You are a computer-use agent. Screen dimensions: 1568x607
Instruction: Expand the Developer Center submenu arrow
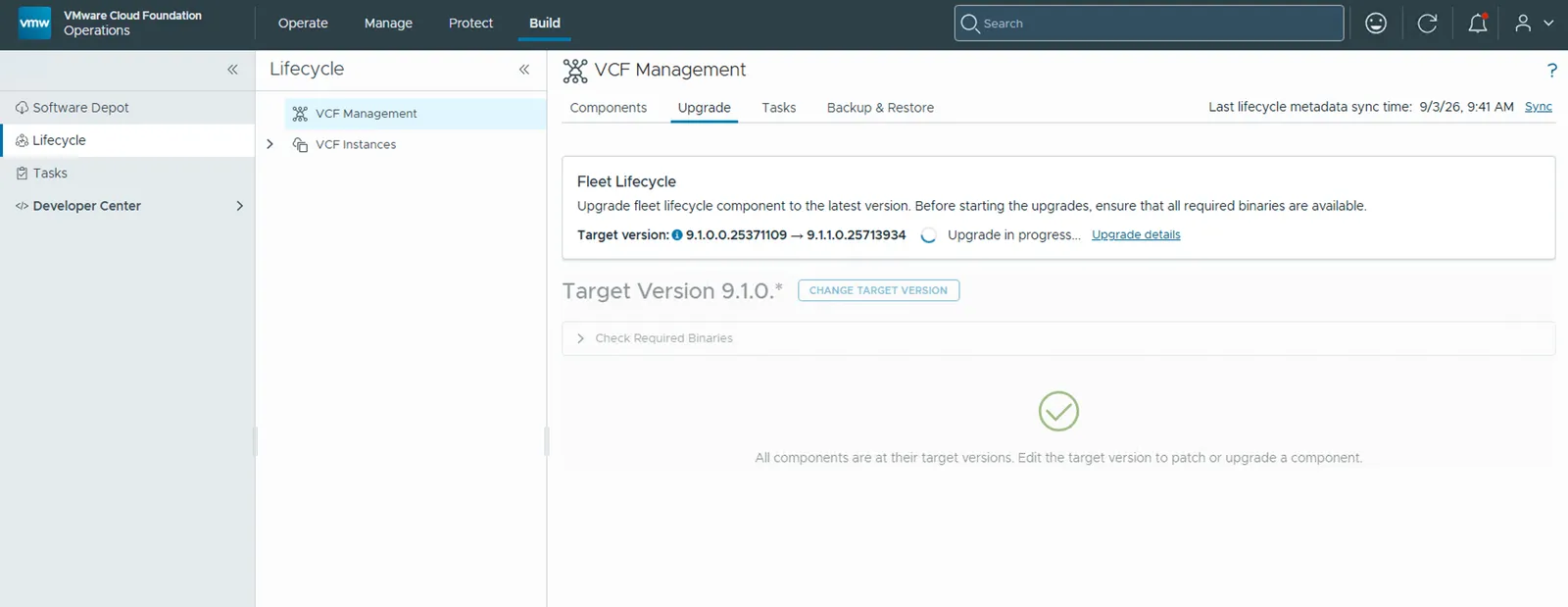pyautogui.click(x=239, y=206)
